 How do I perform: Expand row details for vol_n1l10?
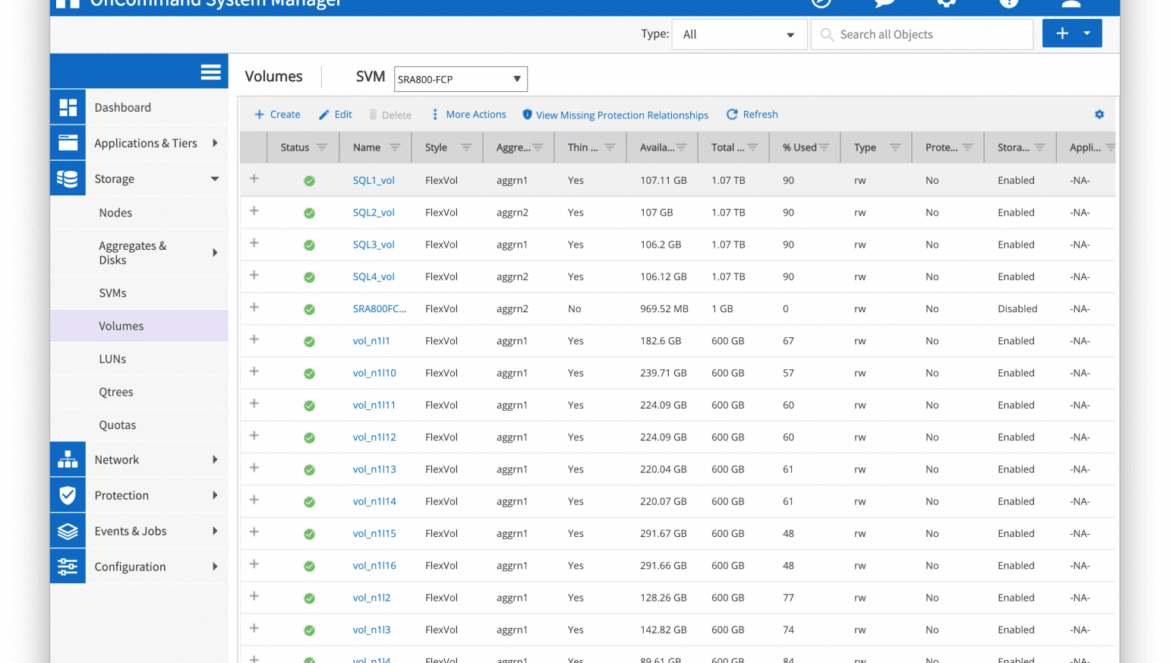click(x=254, y=371)
